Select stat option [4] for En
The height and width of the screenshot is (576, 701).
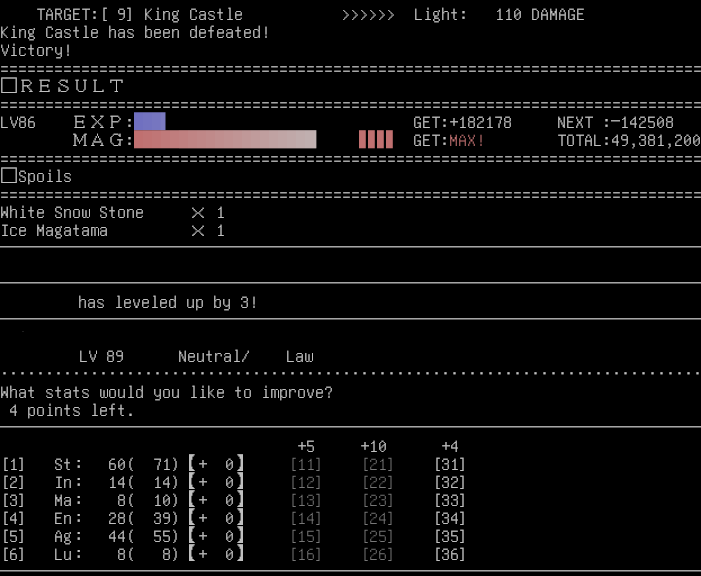point(13,518)
